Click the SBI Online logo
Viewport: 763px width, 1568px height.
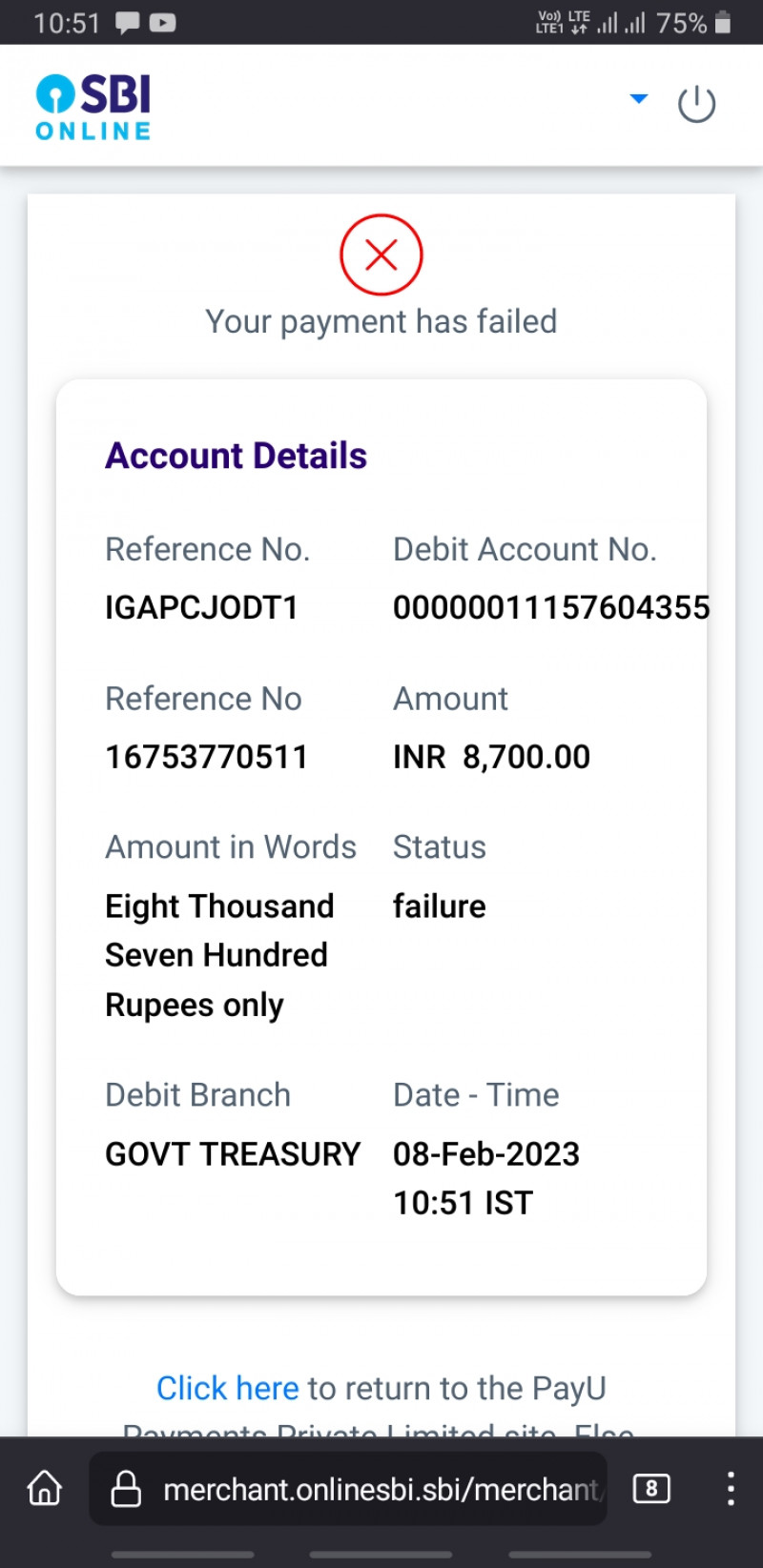(x=93, y=107)
